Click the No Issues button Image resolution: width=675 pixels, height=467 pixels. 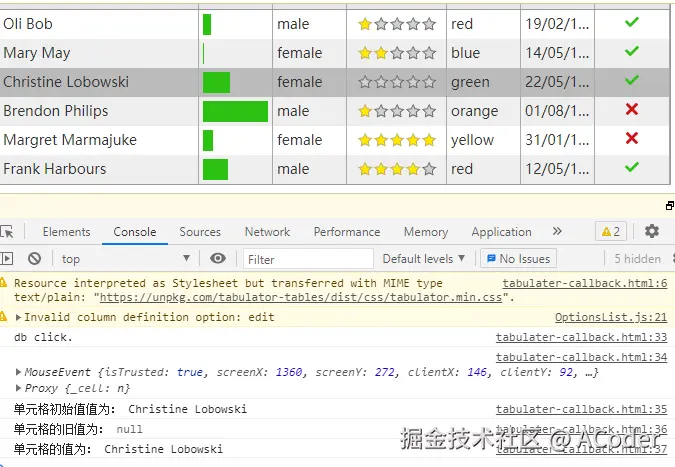point(518,259)
